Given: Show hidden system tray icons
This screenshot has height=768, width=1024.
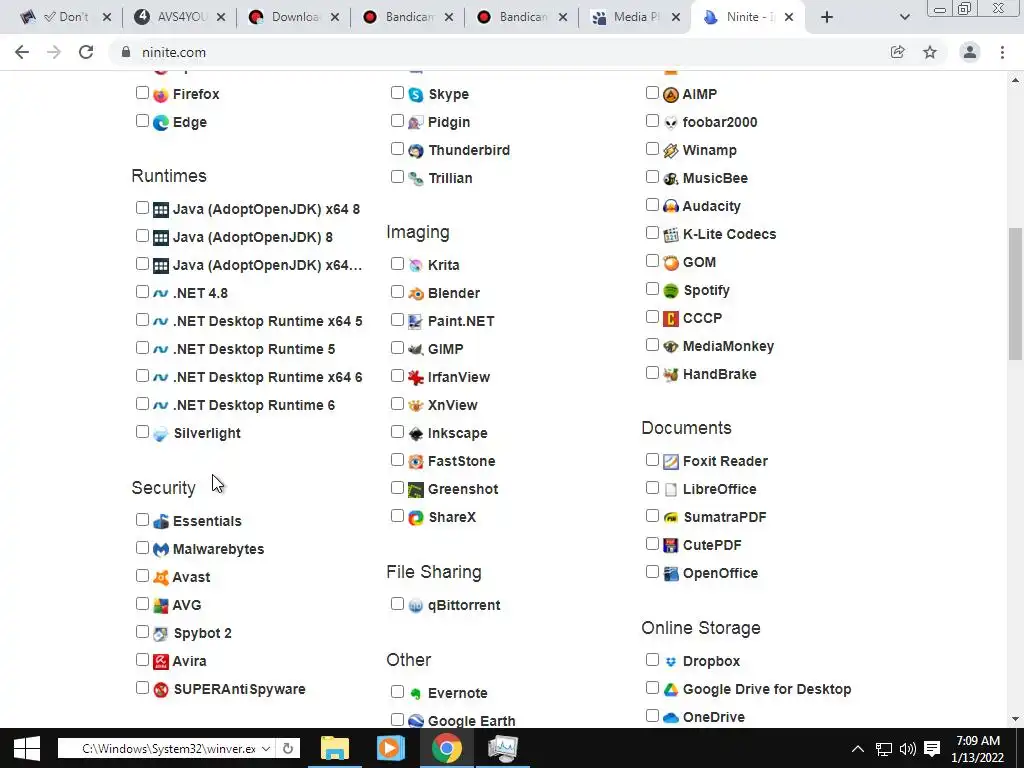Looking at the screenshot, I should (858, 748).
